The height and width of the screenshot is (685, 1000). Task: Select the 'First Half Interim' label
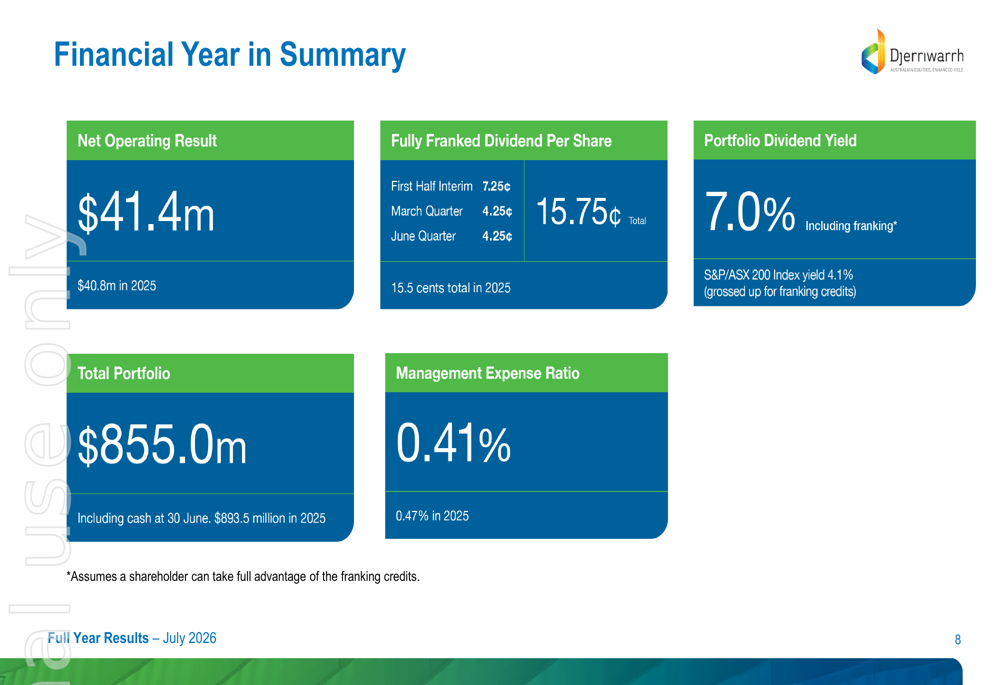(432, 186)
